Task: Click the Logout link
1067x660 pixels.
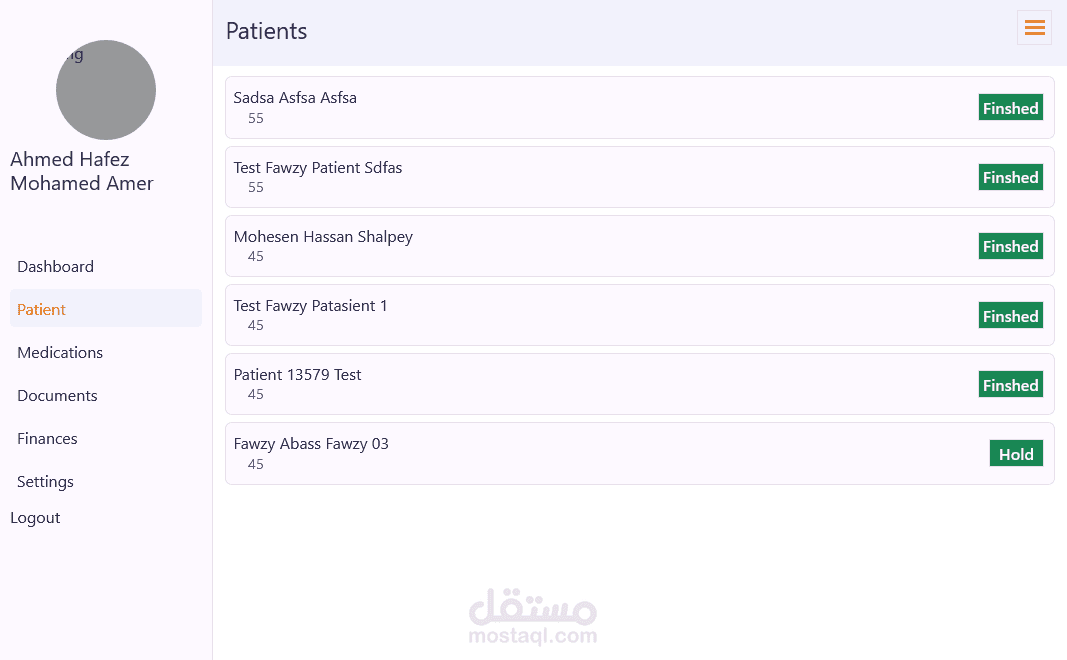Action: pyautogui.click(x=35, y=518)
